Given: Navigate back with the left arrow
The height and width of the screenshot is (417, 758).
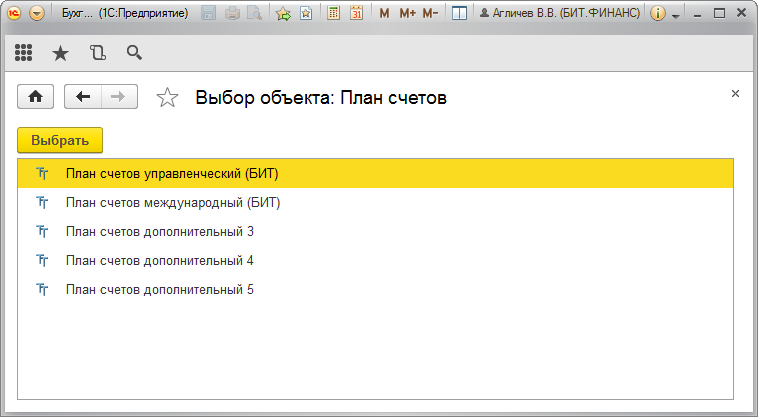Looking at the screenshot, I should click(x=83, y=96).
